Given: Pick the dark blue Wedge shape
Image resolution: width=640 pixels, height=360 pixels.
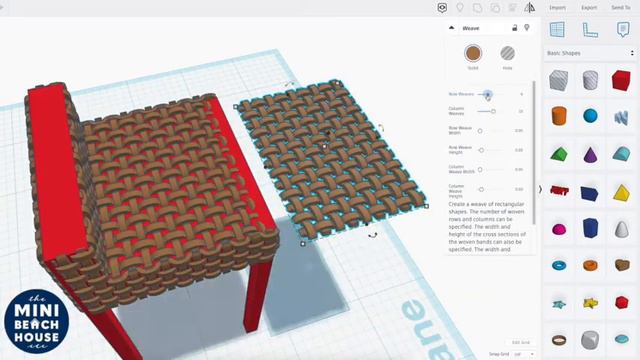Looking at the screenshot, I should click(x=589, y=193).
